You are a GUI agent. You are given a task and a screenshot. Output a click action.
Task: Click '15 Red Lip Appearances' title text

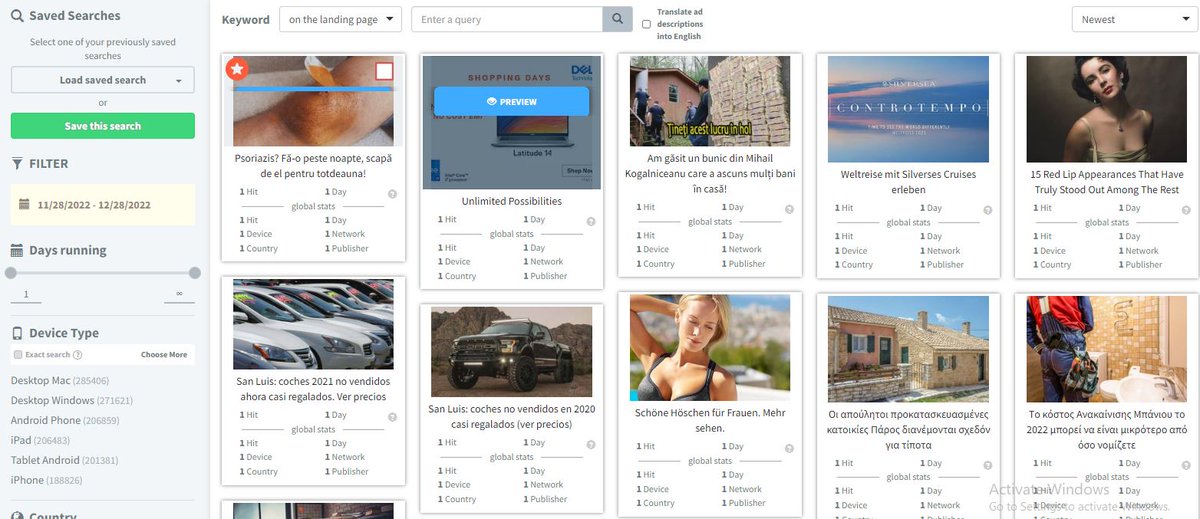coord(1107,182)
